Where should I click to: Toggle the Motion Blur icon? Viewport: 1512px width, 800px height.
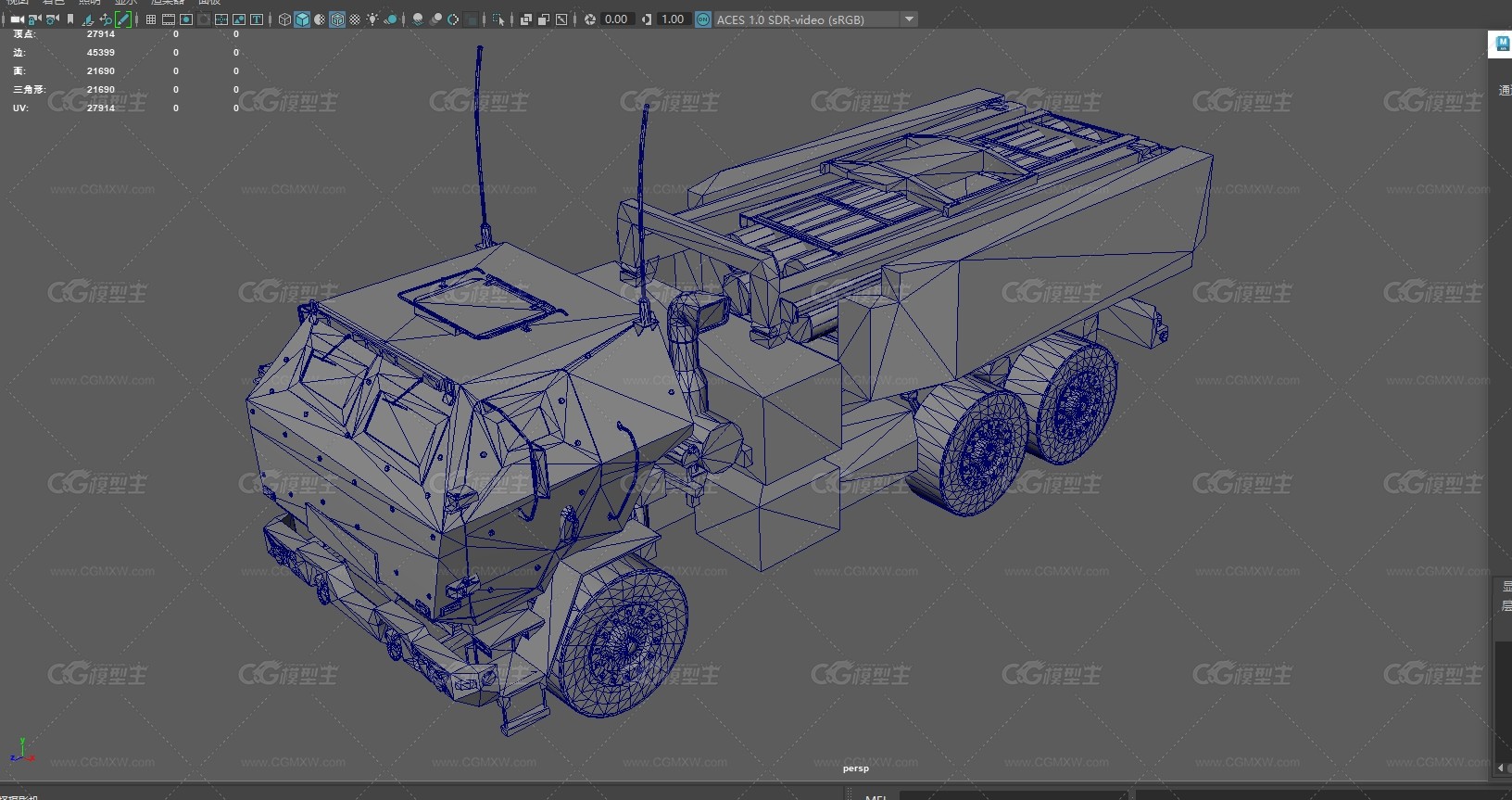point(435,19)
